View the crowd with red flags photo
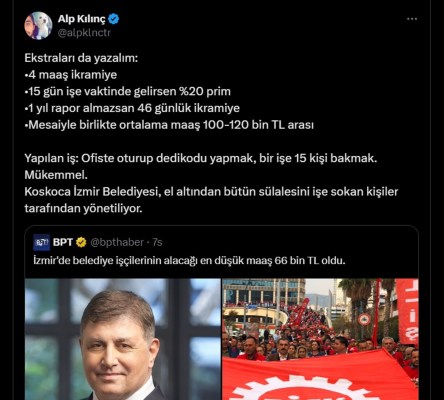 tap(320, 339)
